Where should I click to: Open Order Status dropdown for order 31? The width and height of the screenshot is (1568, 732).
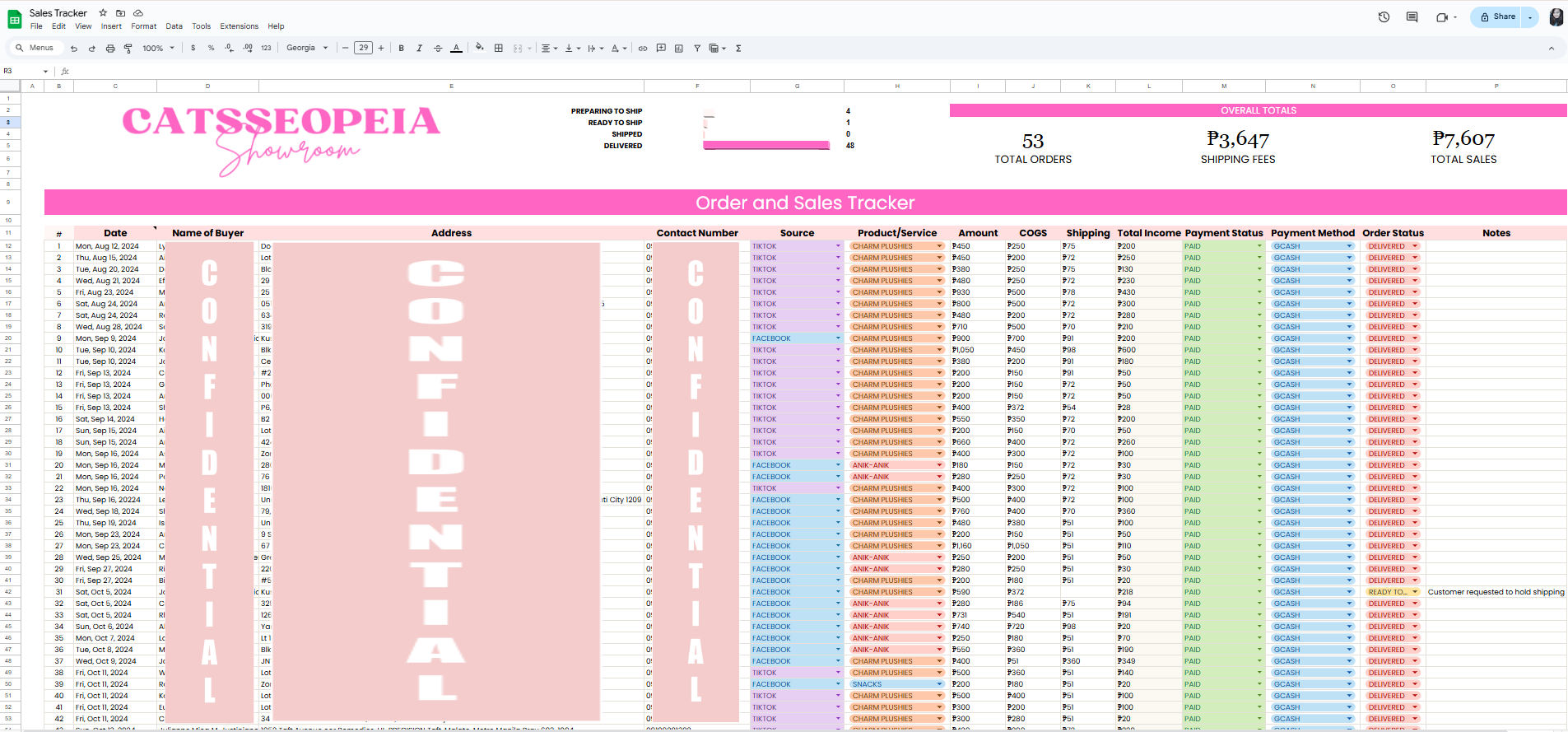(1415, 592)
